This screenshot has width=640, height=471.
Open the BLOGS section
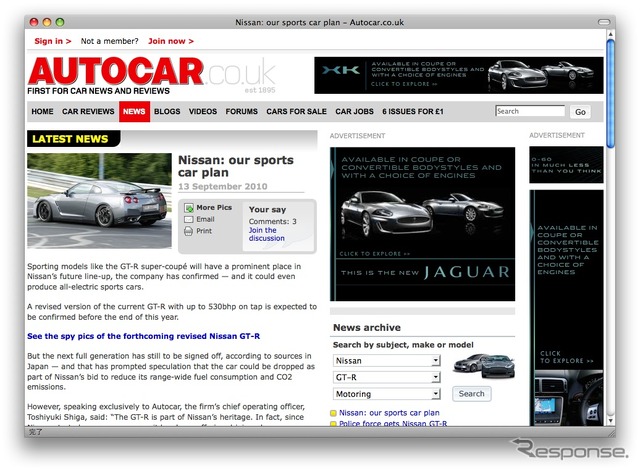(167, 111)
